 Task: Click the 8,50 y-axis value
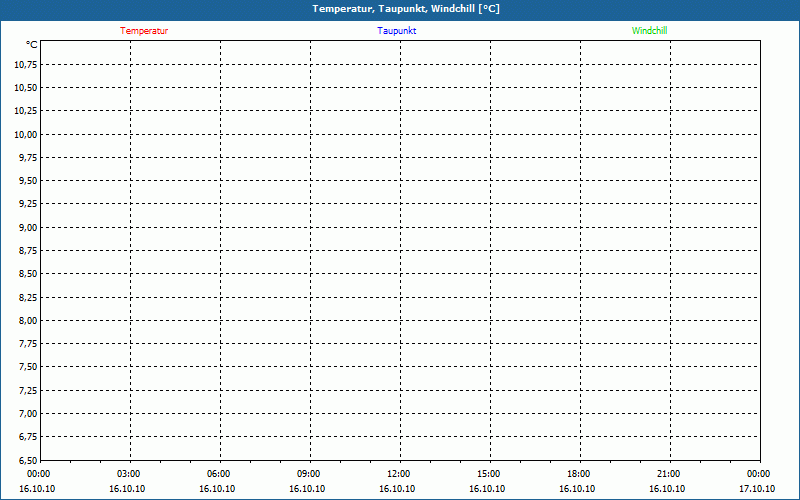pyautogui.click(x=28, y=274)
